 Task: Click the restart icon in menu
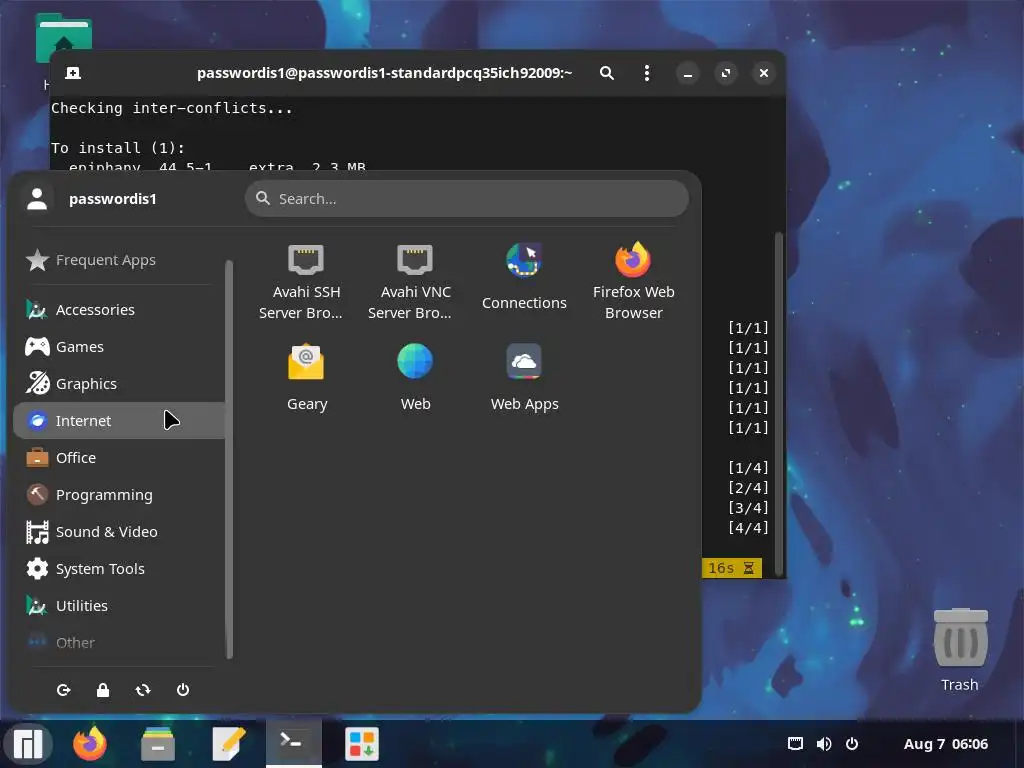click(x=143, y=690)
